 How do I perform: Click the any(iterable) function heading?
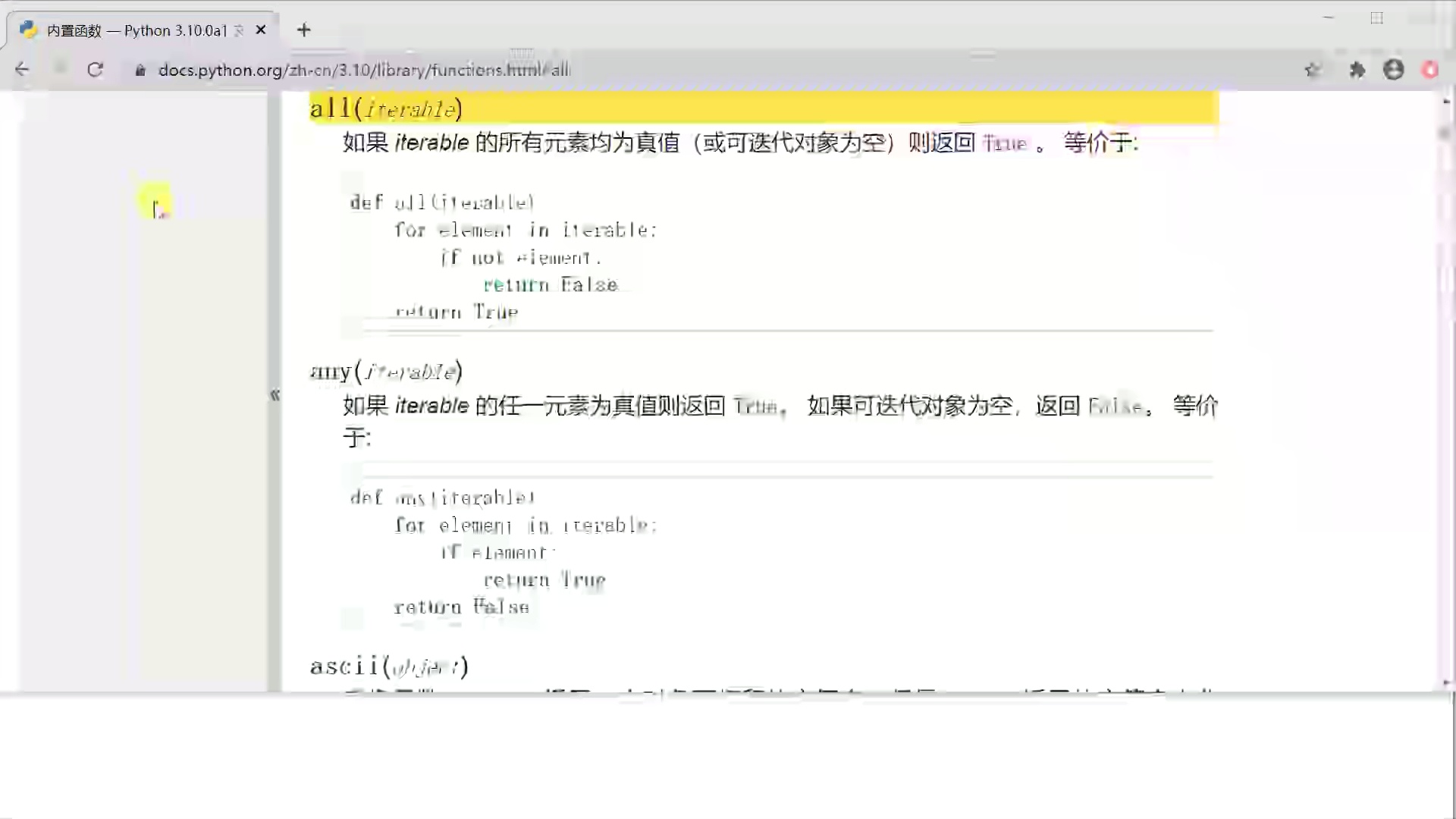click(x=387, y=371)
